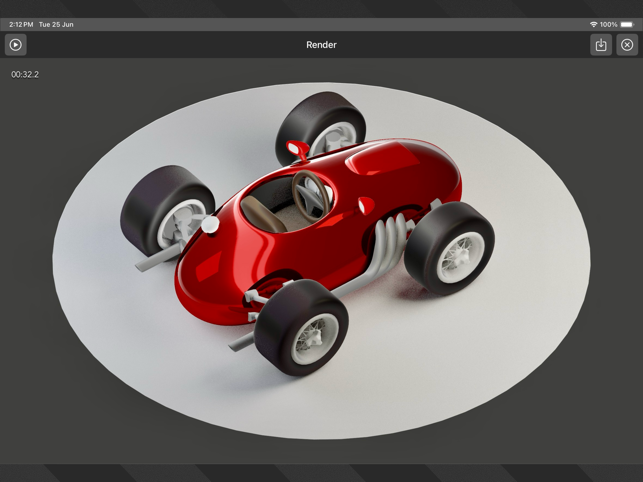Tap the 100% battery percentage
The height and width of the screenshot is (482, 643).
(609, 25)
